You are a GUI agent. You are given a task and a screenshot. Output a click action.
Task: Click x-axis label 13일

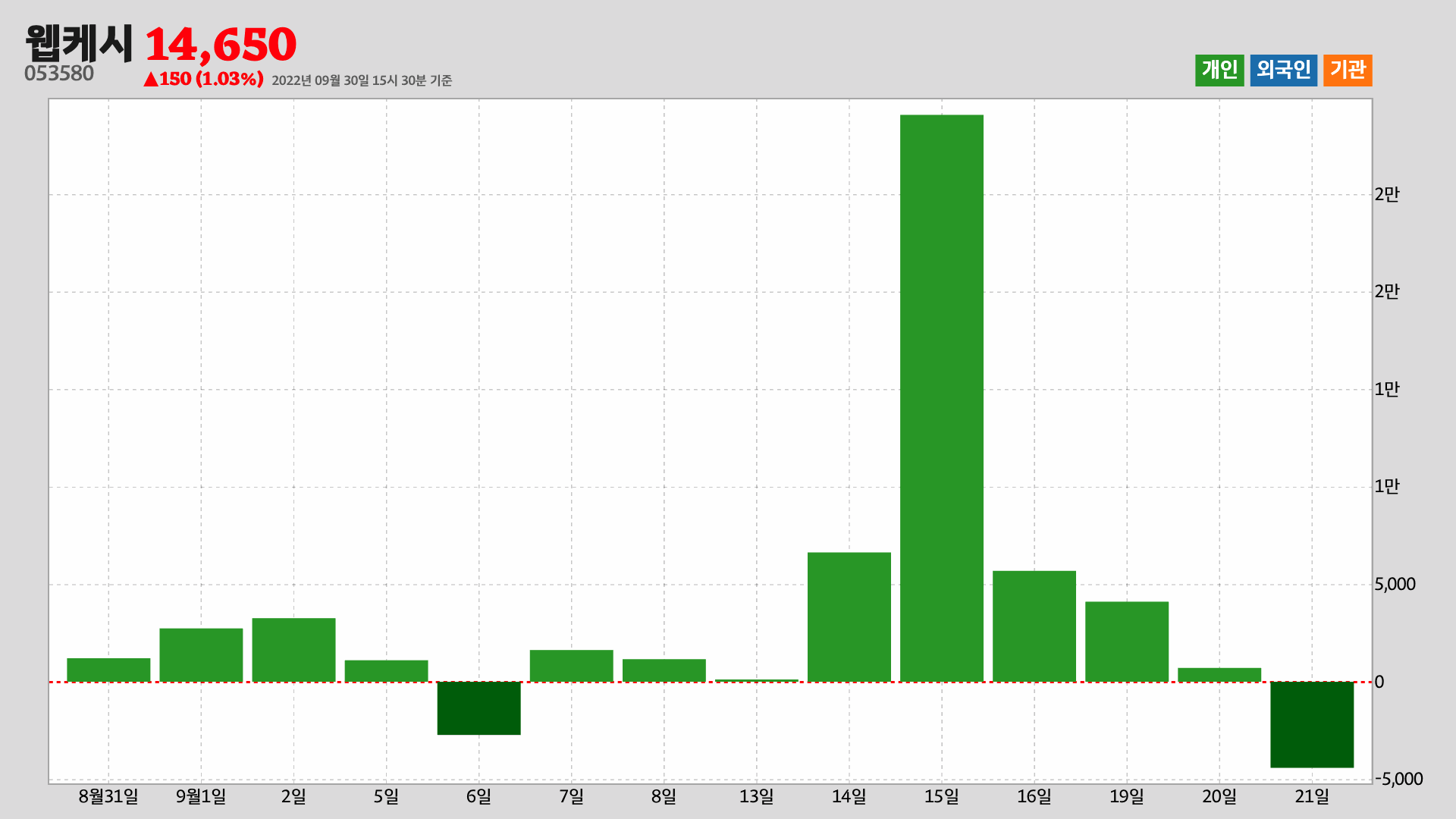756,797
